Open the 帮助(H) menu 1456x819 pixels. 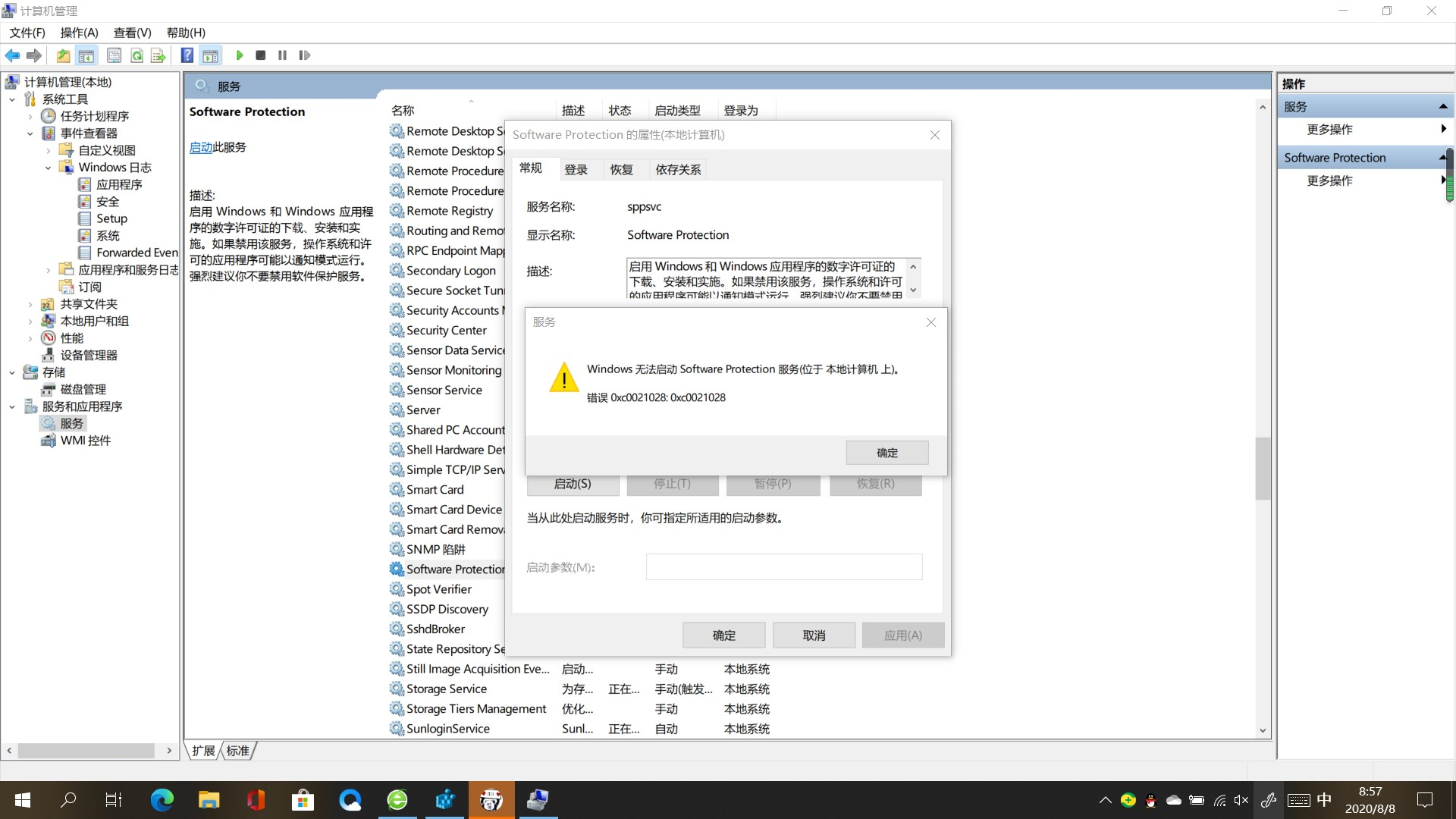tap(186, 33)
